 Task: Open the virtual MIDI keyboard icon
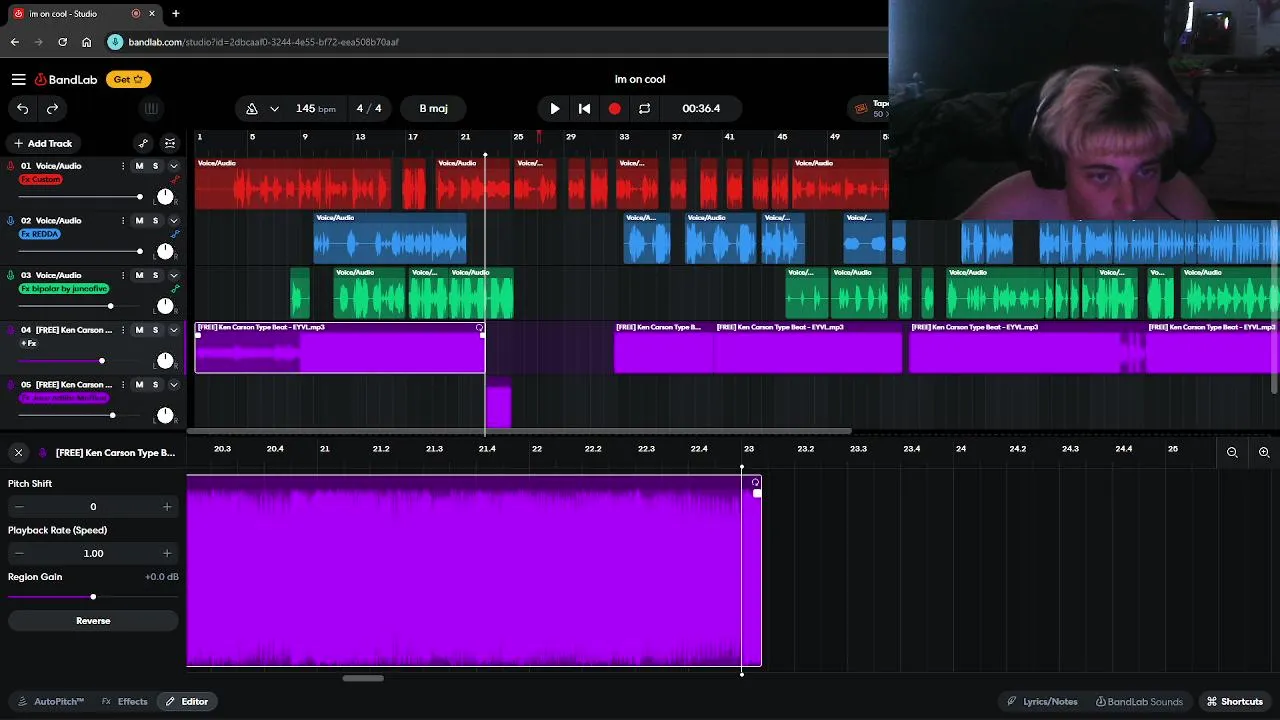[x=151, y=108]
